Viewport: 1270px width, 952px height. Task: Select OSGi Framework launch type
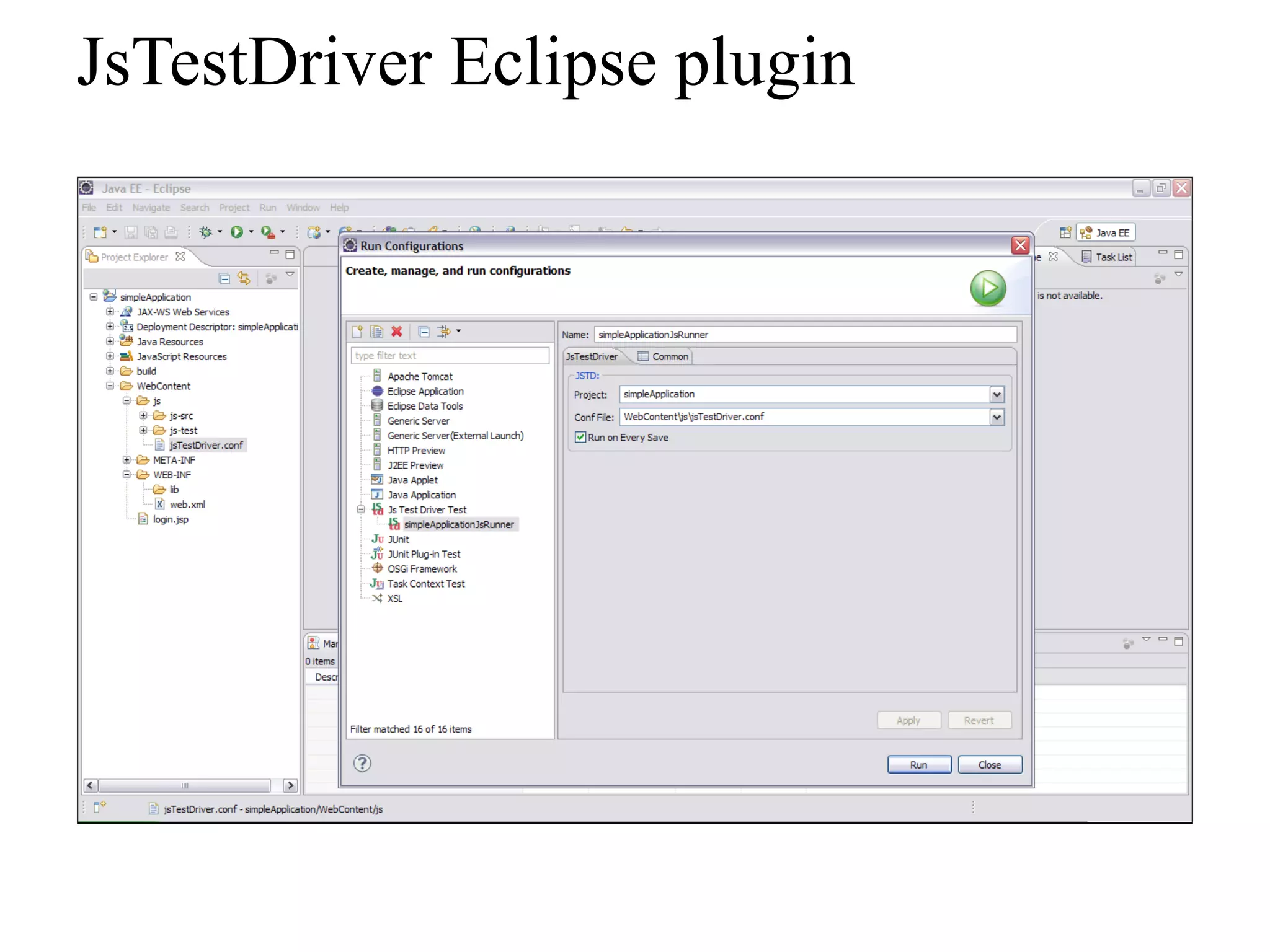pos(422,569)
